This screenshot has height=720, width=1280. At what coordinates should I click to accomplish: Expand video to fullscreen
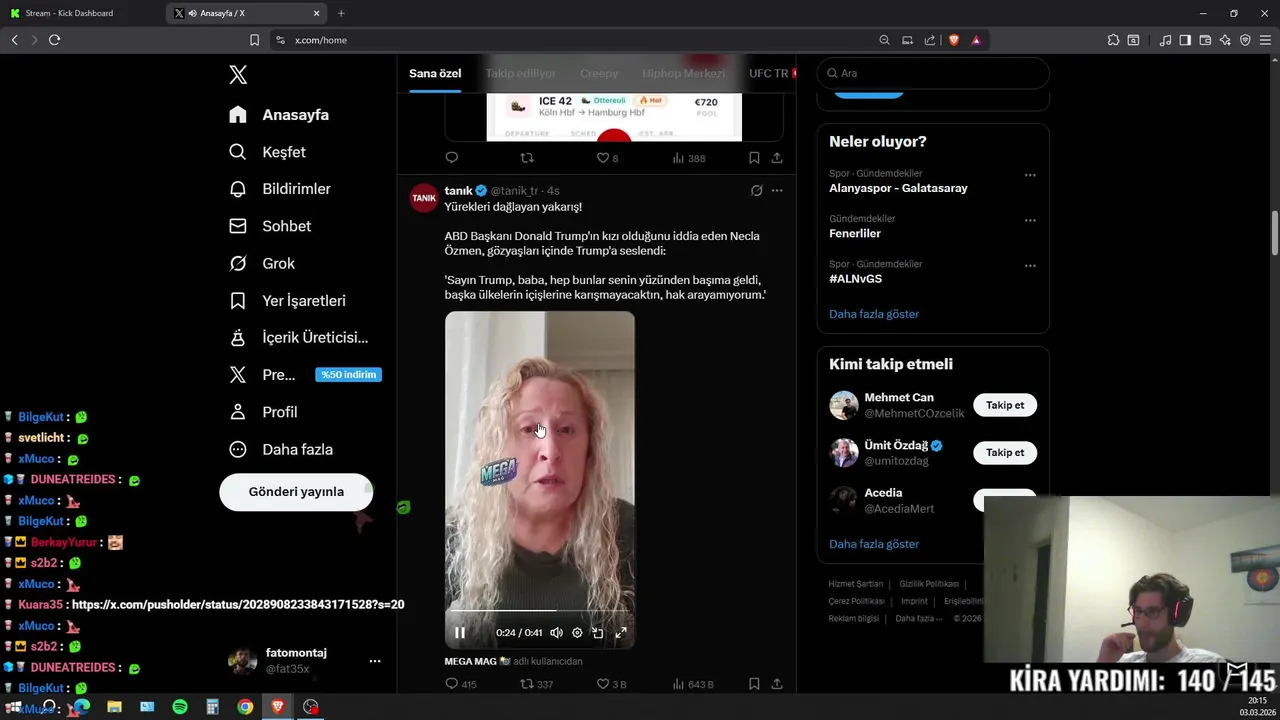tap(621, 632)
